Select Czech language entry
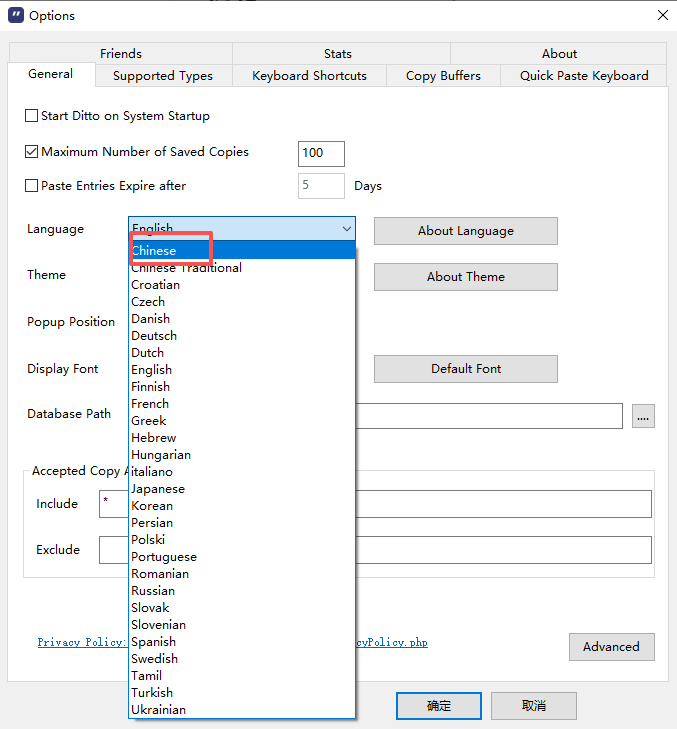677x729 pixels. pos(242,302)
